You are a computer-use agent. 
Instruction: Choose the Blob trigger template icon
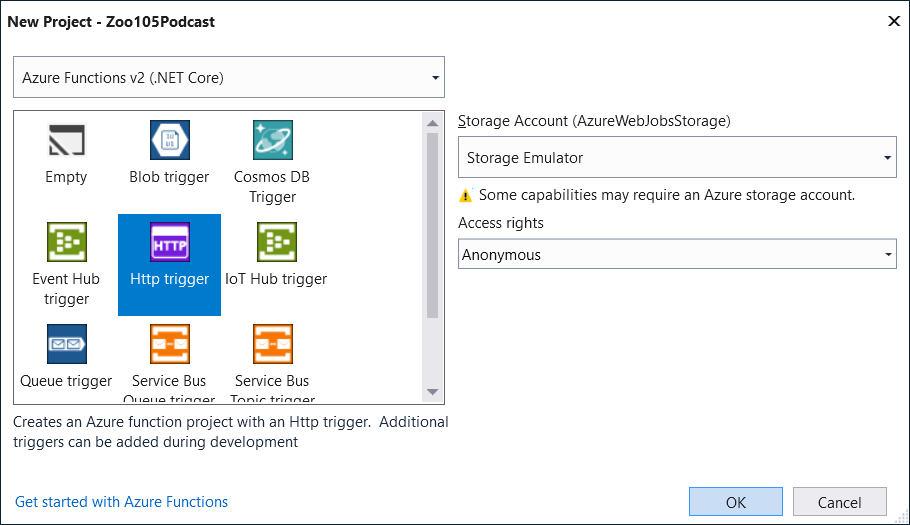(169, 140)
